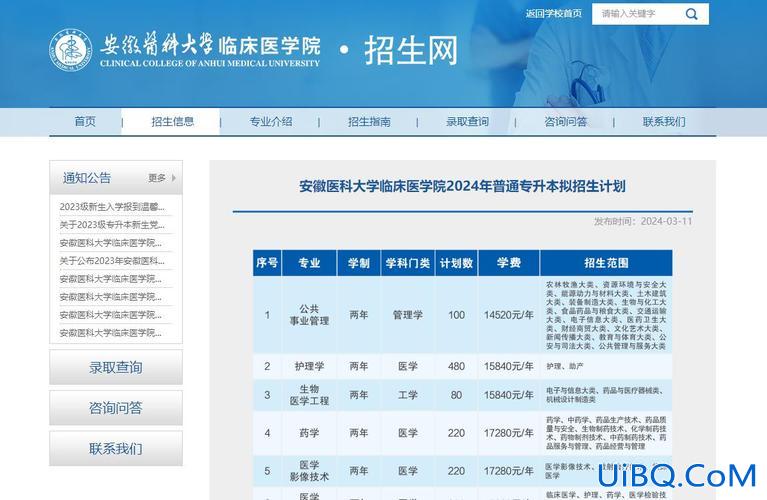
Task: Click the university logo emblem
Action: [x=70, y=50]
